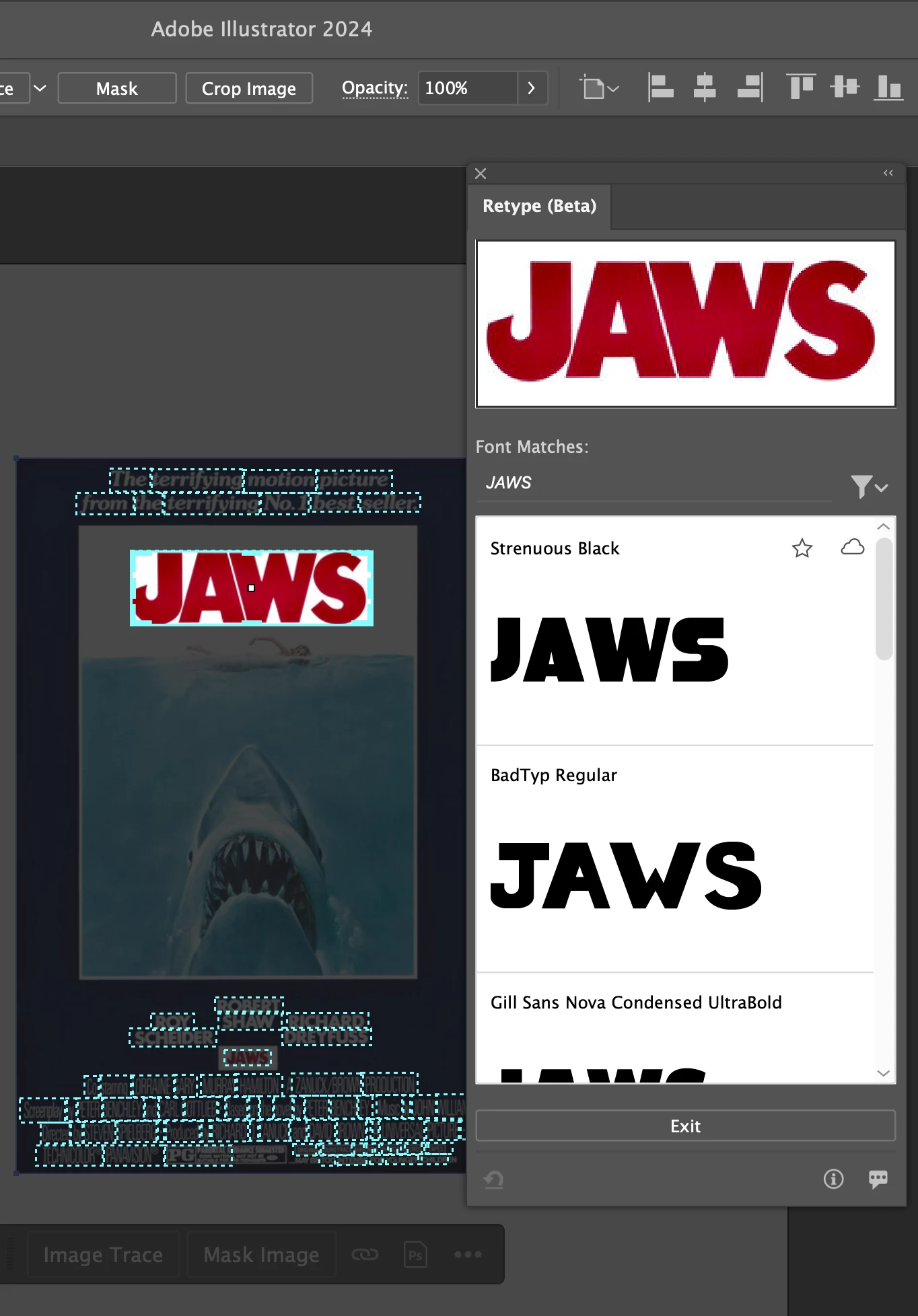Click the contextual bar drag handle
This screenshot has height=1316, width=918.
(9, 1254)
